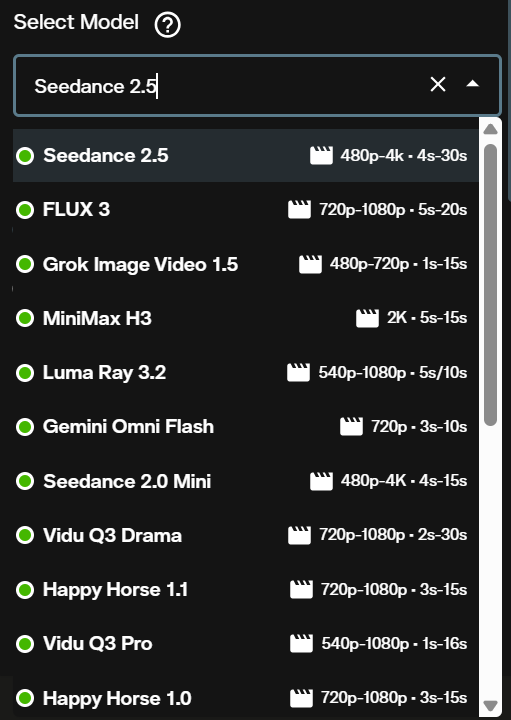Viewport: 511px width, 720px height.
Task: Select Happy Horse 1.0 model option
Action: [246, 698]
